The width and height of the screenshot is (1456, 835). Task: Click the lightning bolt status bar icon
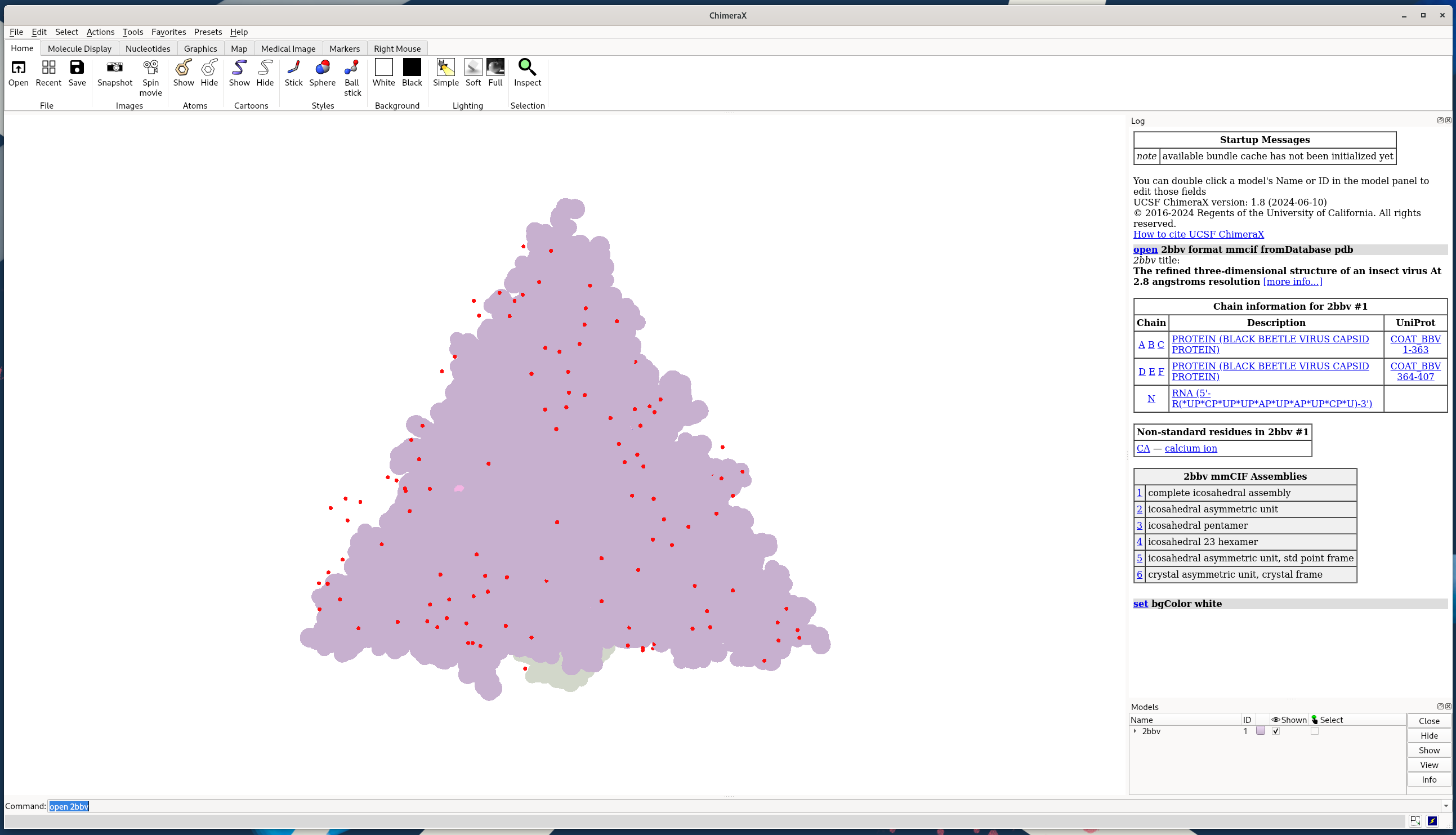tap(1432, 821)
